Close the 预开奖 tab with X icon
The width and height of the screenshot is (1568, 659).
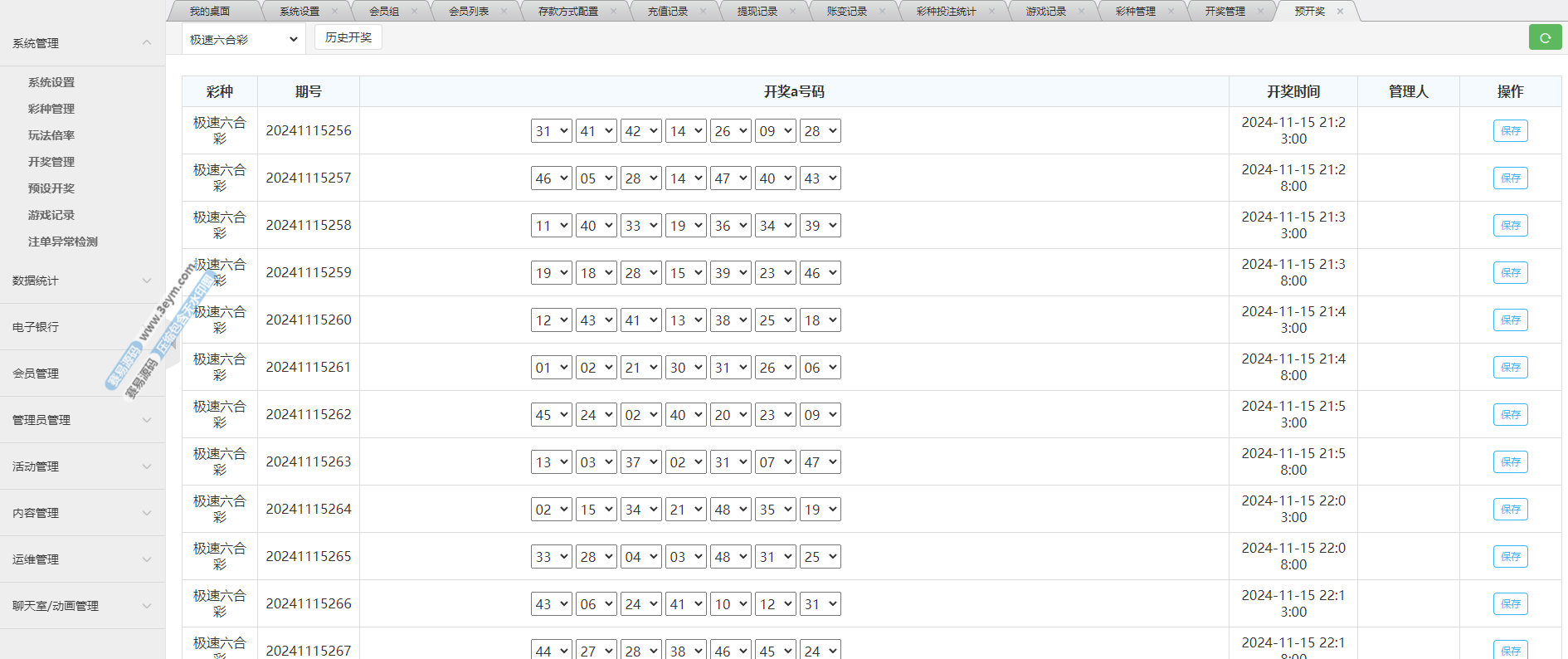pyautogui.click(x=1340, y=12)
